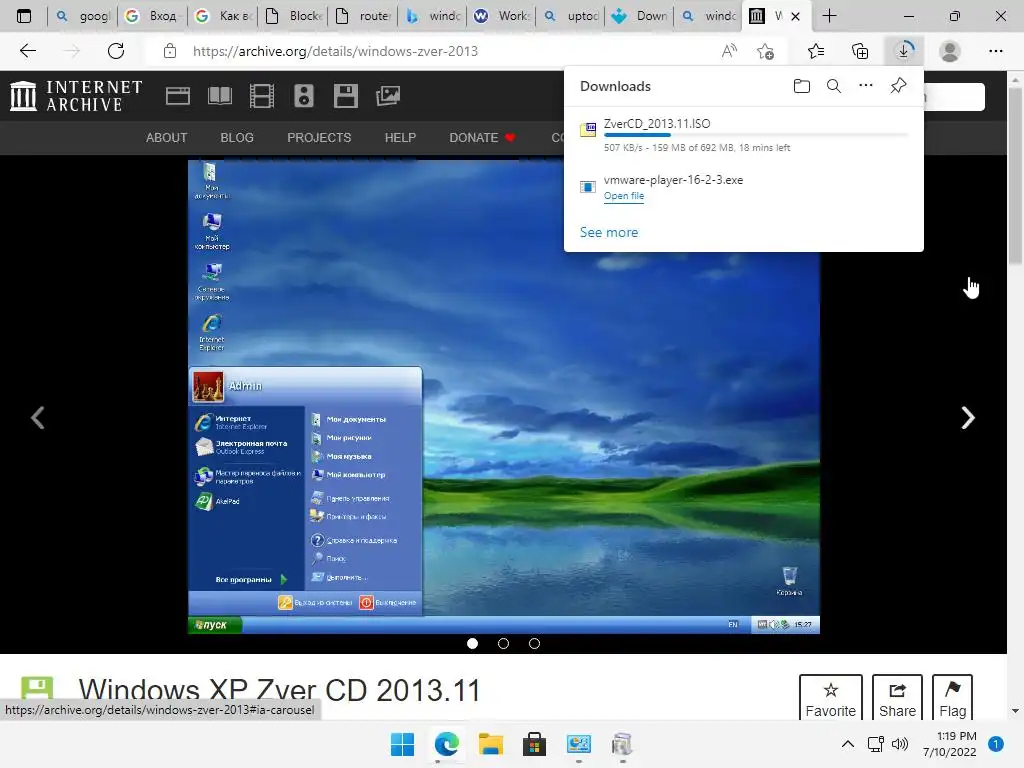Click Open file under vmware-player download
Image resolution: width=1024 pixels, height=768 pixels.
coord(624,196)
